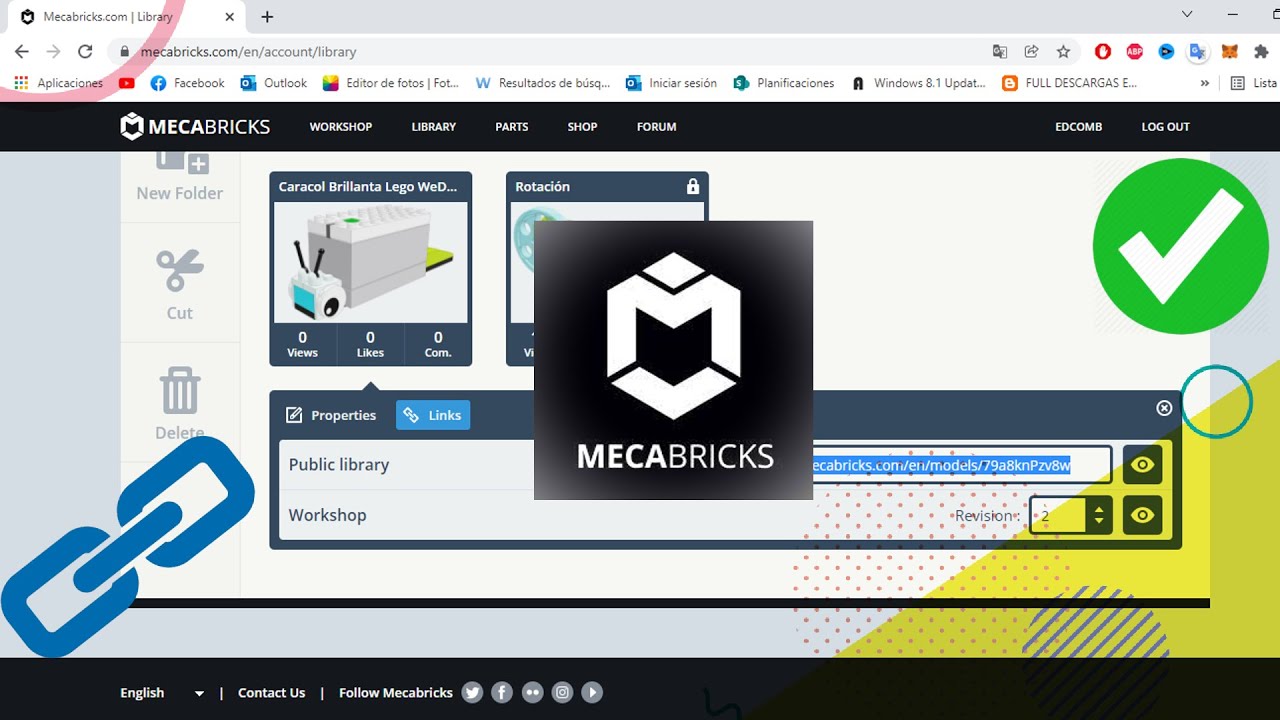
Task: Close the Links panel with X button
Action: coord(1164,407)
